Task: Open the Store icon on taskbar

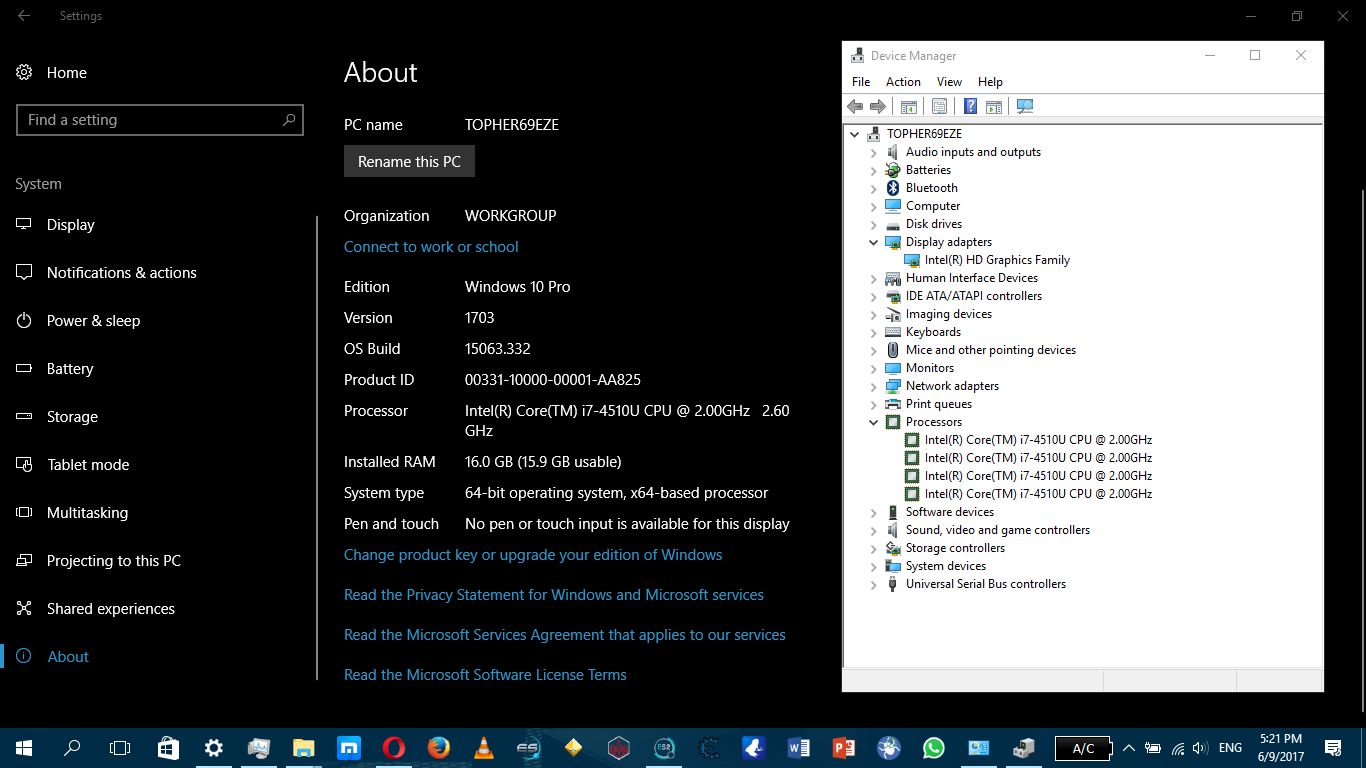Action: tap(168, 748)
